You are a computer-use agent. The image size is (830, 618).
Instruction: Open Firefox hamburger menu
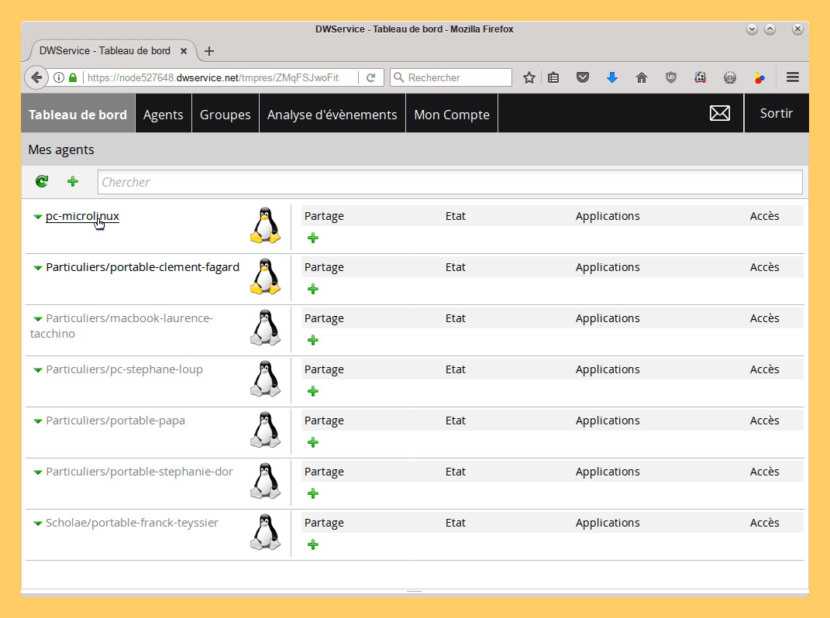(x=792, y=77)
